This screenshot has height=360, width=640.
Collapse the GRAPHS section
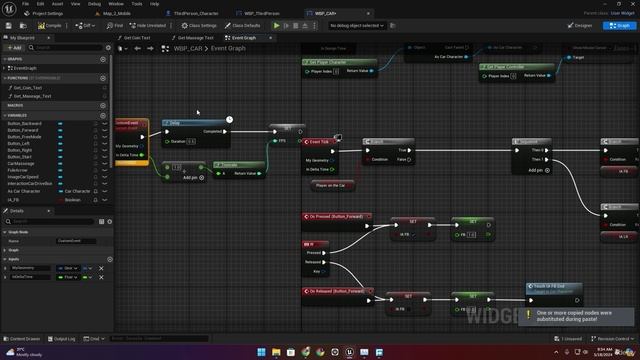(x=4, y=59)
